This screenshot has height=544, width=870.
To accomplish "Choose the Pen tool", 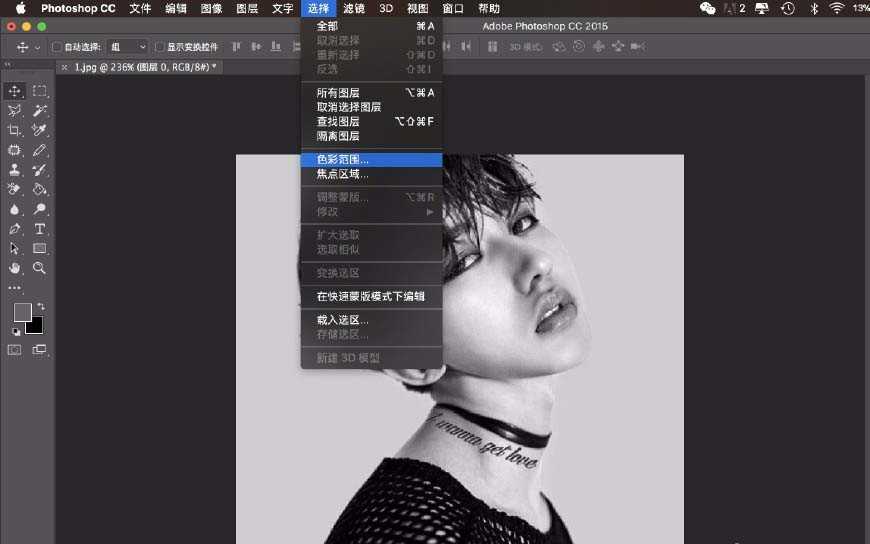I will point(15,229).
